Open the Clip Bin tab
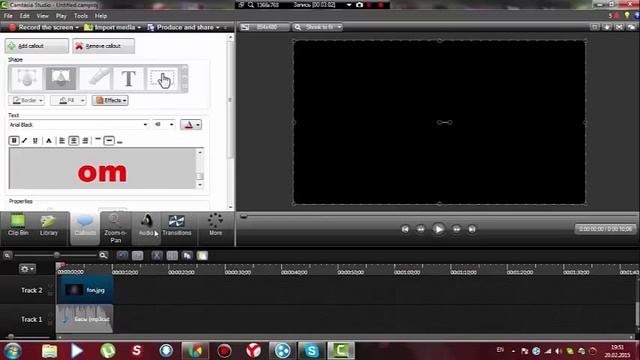The height and width of the screenshot is (360, 640). pos(18,226)
